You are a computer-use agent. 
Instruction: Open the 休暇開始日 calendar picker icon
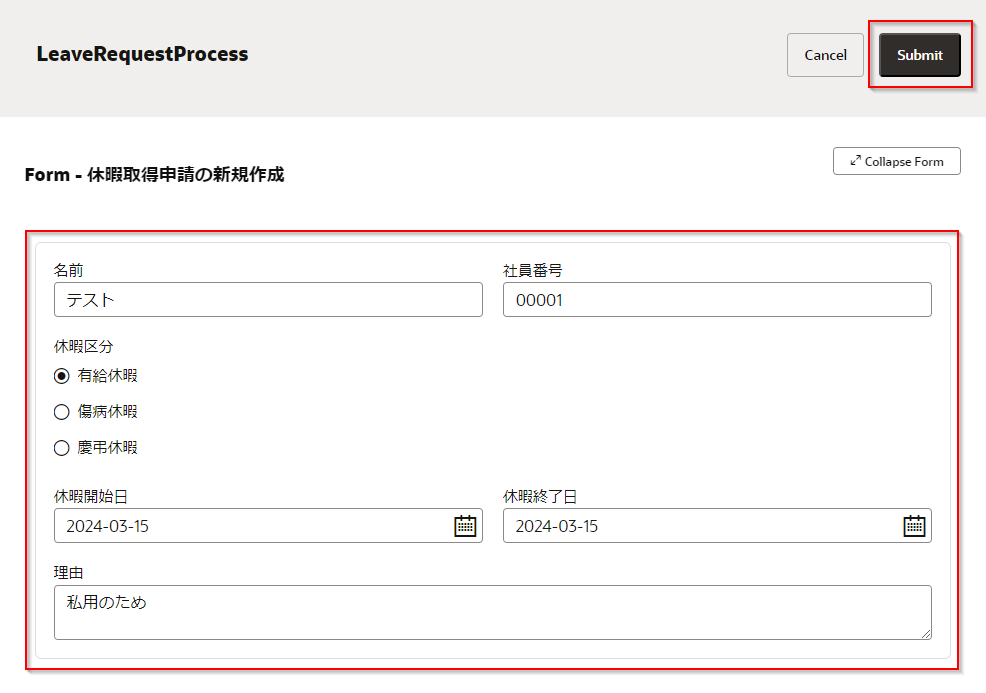click(465, 526)
